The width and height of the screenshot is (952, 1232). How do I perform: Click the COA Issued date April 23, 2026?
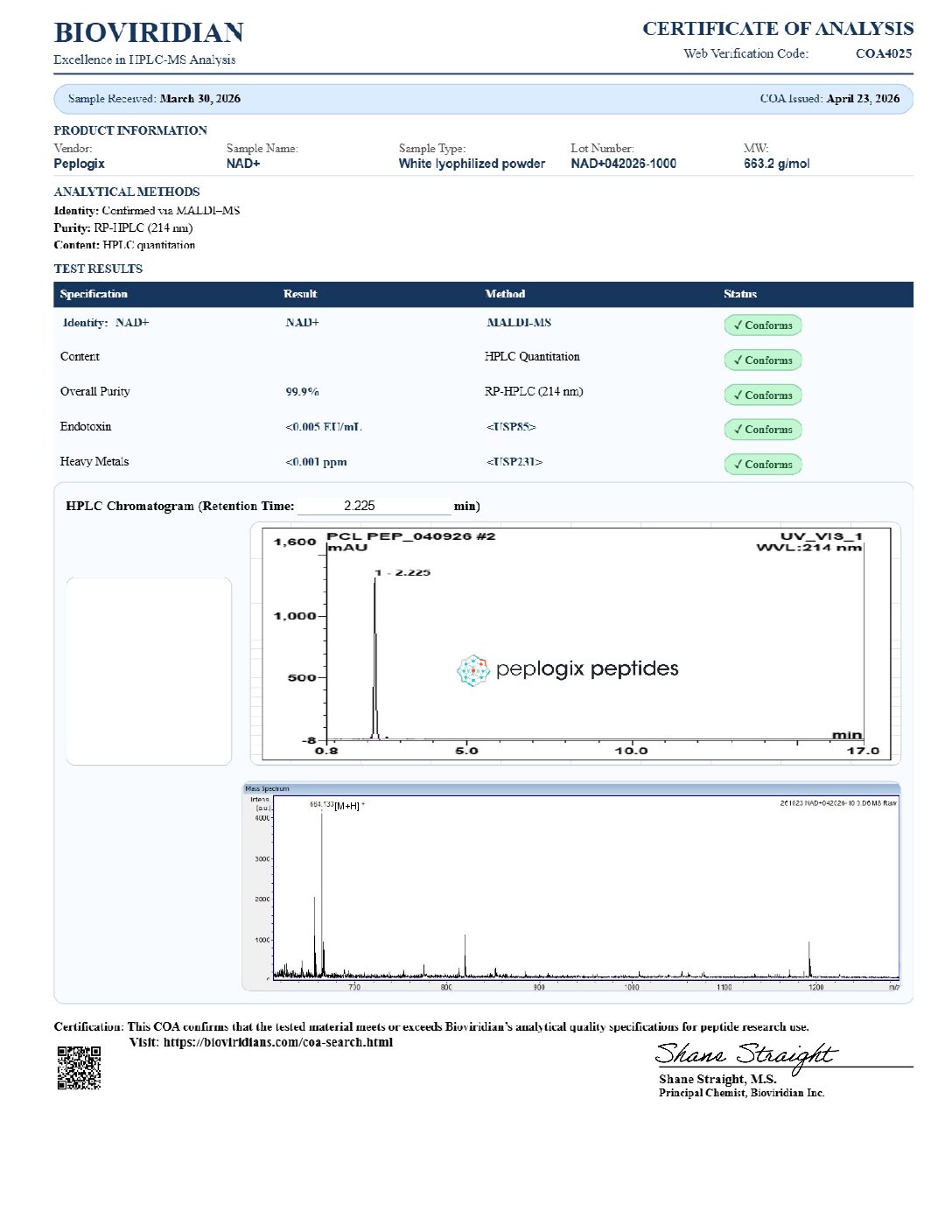pos(863,99)
